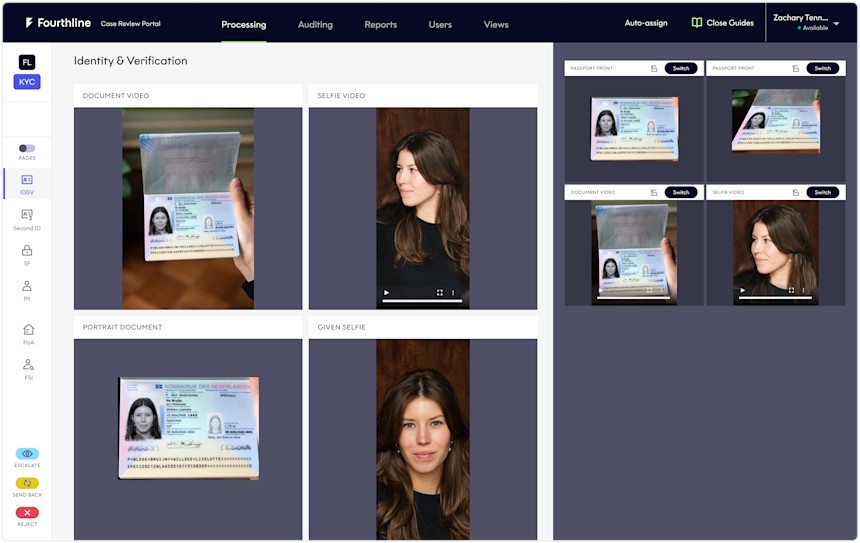Click the yellow Send Back button
The image size is (860, 543).
coord(27,483)
